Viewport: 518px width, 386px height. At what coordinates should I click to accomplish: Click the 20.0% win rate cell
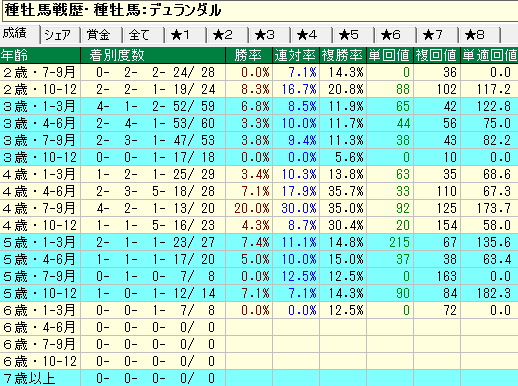[249, 208]
